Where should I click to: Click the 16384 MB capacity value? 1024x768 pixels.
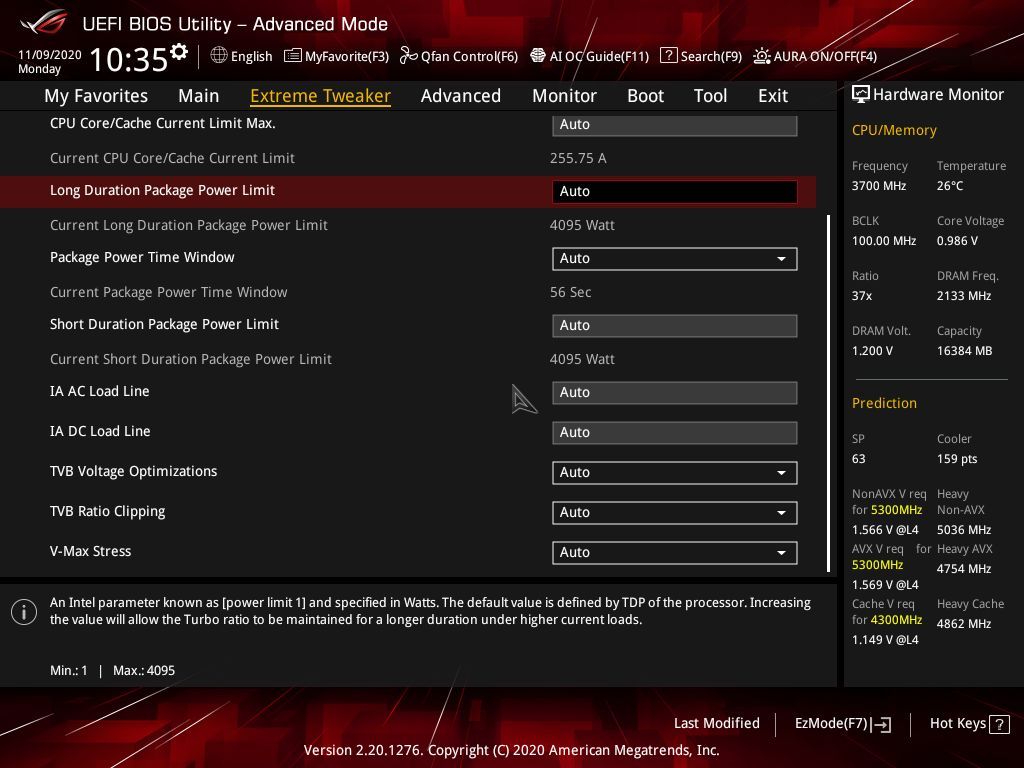tap(965, 351)
